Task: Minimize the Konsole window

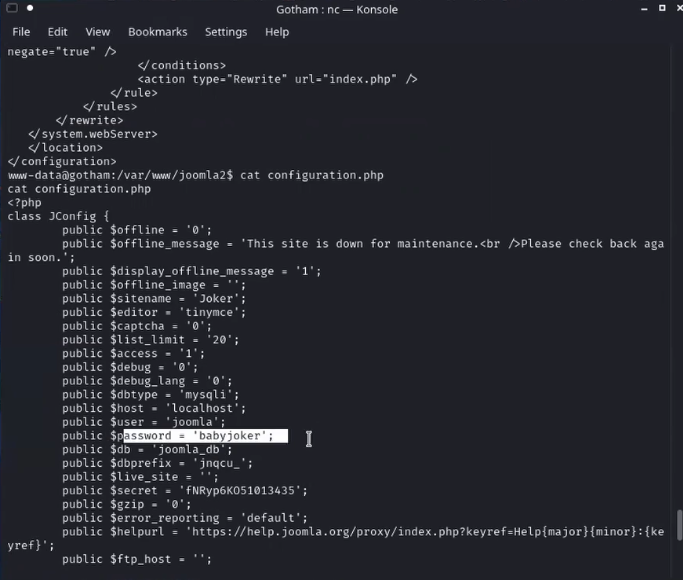Action: click(x=644, y=9)
